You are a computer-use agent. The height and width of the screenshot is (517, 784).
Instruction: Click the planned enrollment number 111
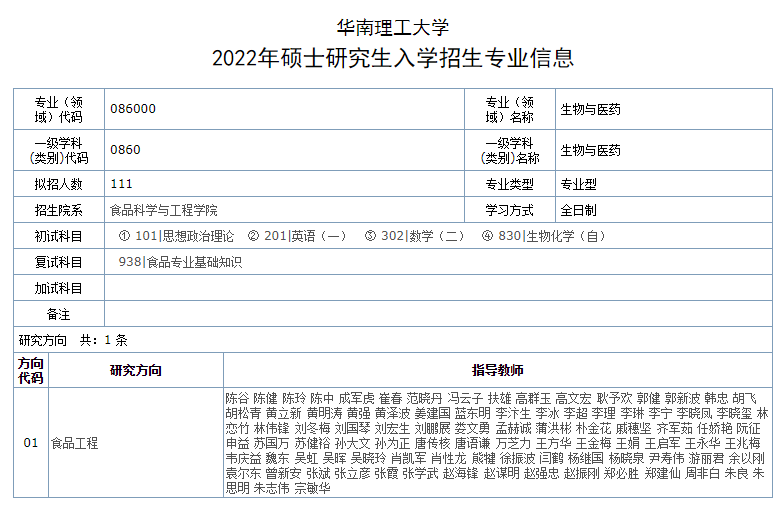(122, 184)
